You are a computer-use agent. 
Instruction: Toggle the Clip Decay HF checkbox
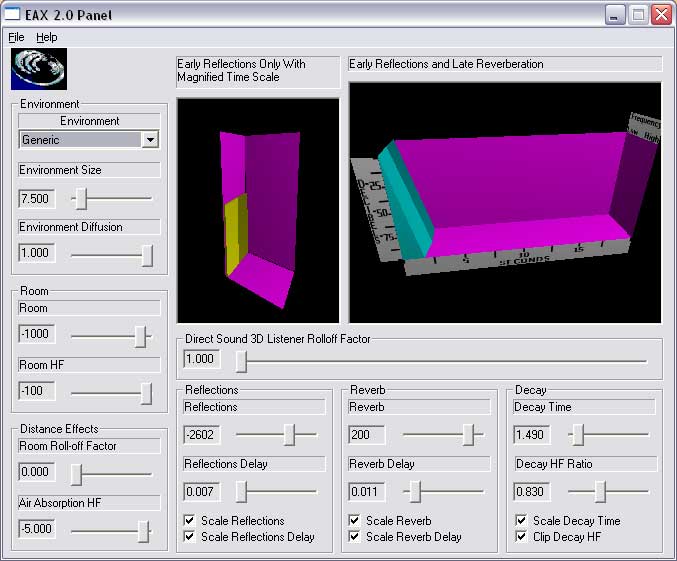tap(521, 536)
